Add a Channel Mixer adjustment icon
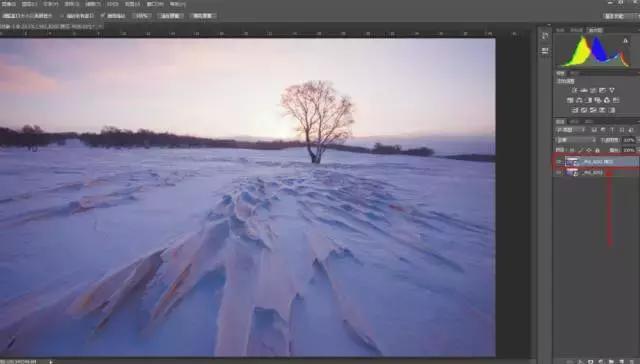Screen dimensions: 640x364 click(607, 100)
